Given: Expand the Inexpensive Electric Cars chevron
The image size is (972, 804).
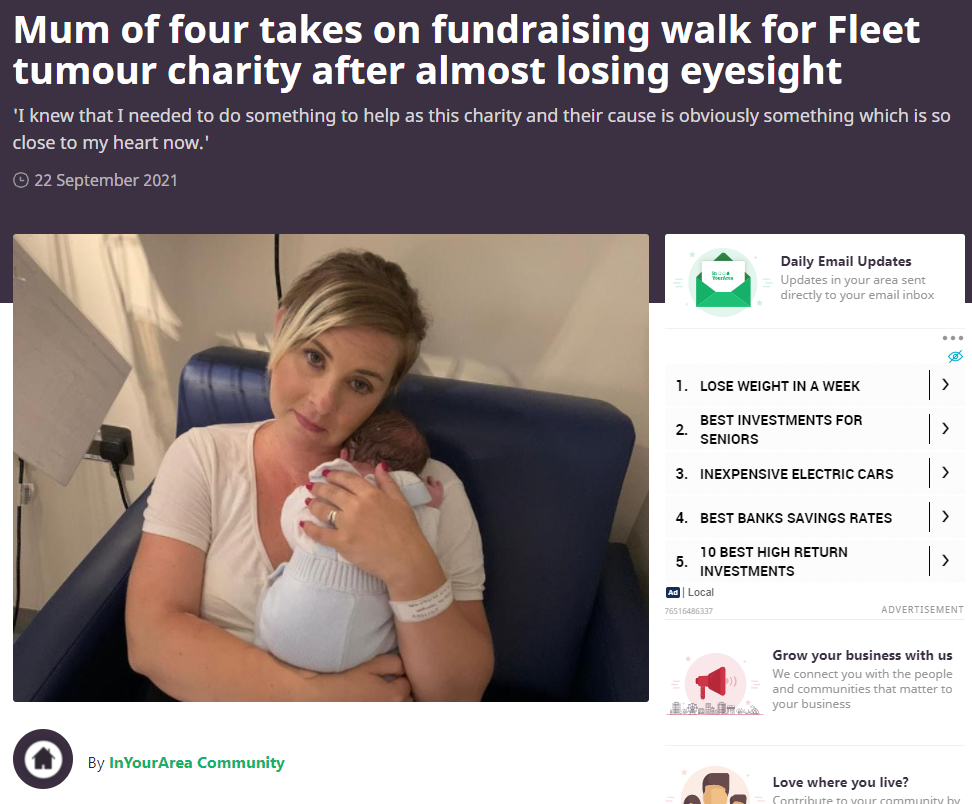Looking at the screenshot, I should (x=945, y=473).
